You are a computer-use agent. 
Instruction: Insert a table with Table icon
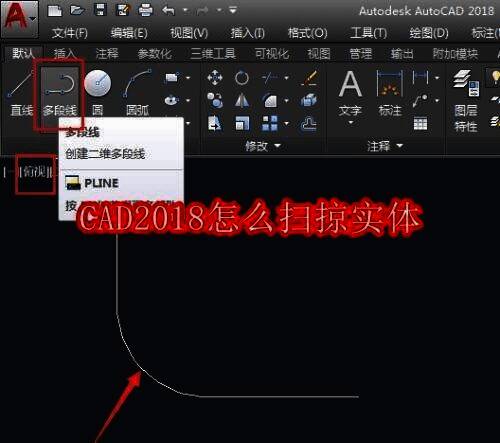coord(420,124)
